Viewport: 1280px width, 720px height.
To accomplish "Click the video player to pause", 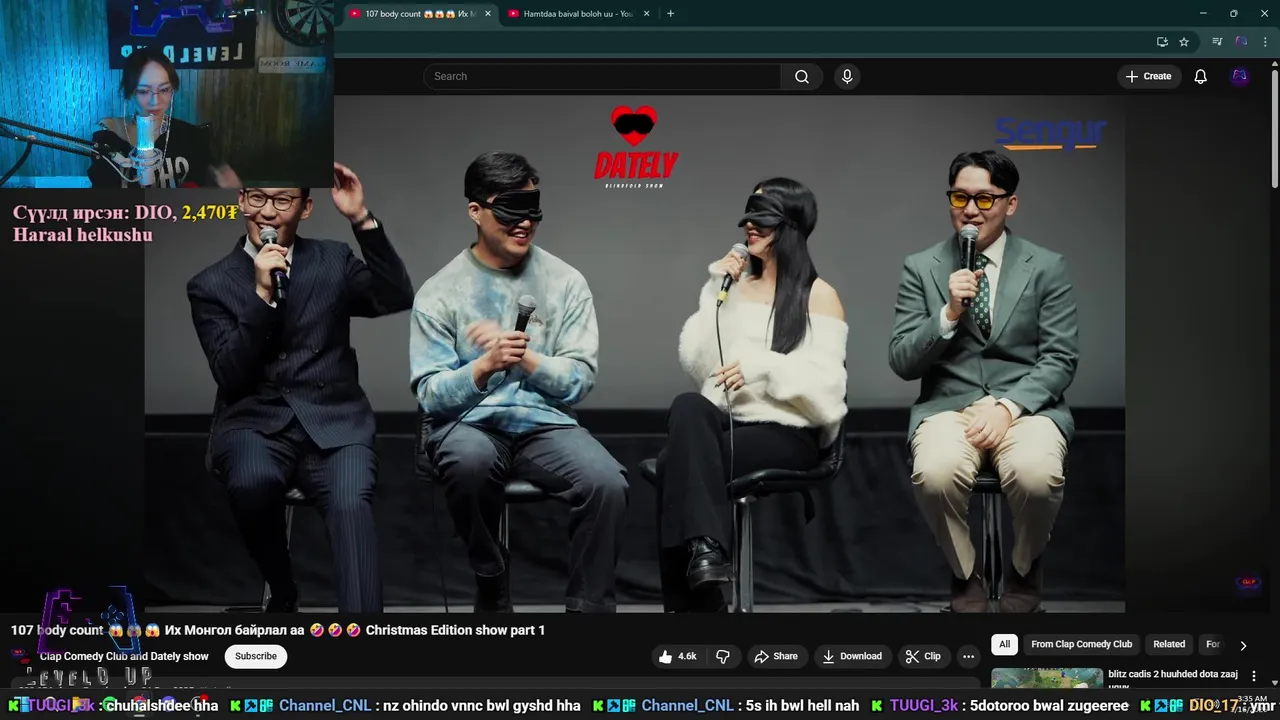I will (x=635, y=353).
